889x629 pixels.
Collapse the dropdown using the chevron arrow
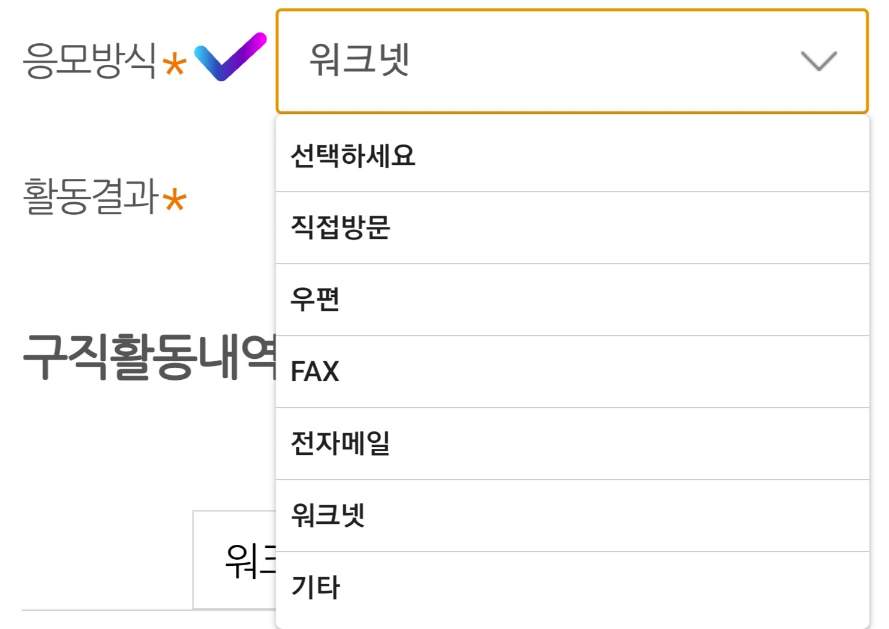(x=817, y=61)
